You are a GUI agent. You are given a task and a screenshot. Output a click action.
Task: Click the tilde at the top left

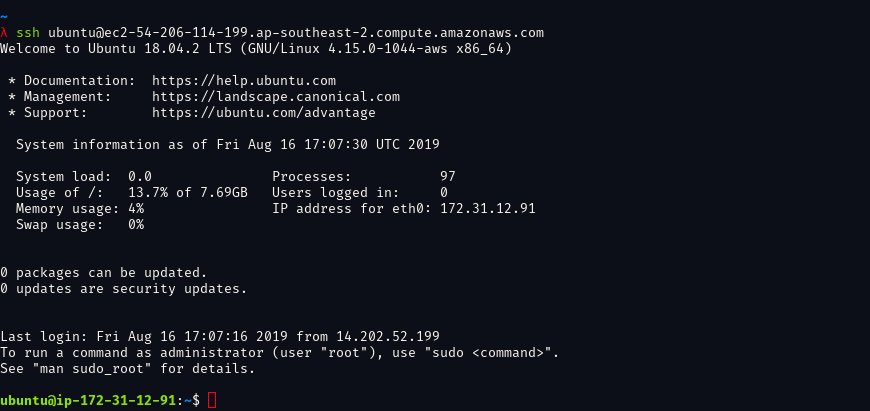[x=4, y=16]
